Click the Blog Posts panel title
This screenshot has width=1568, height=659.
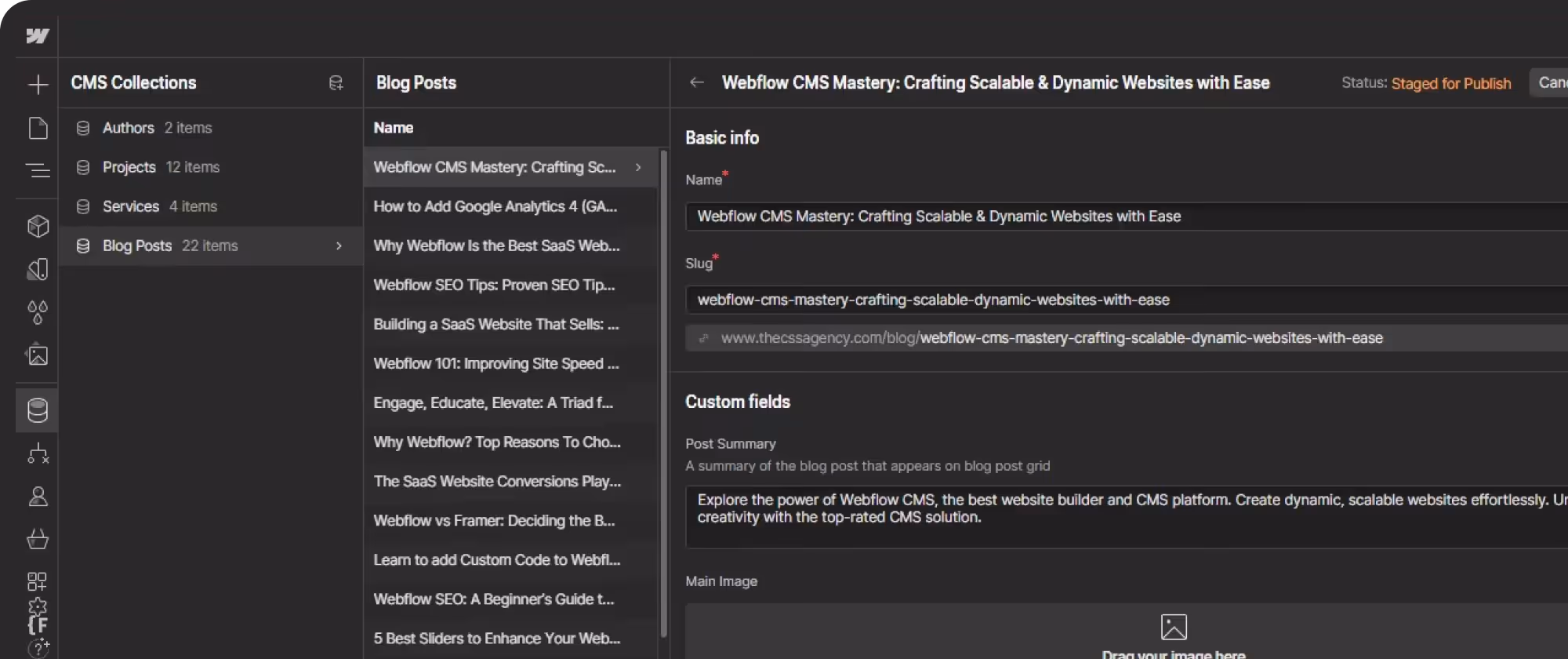click(x=416, y=82)
